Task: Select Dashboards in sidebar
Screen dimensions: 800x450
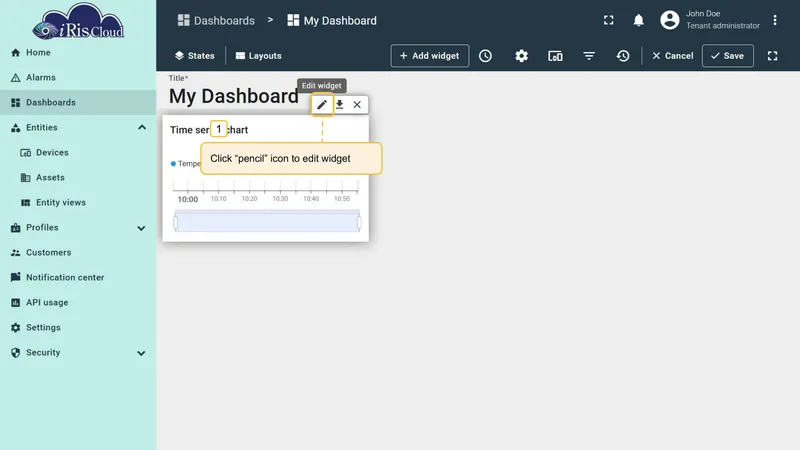Action: tap(78, 103)
